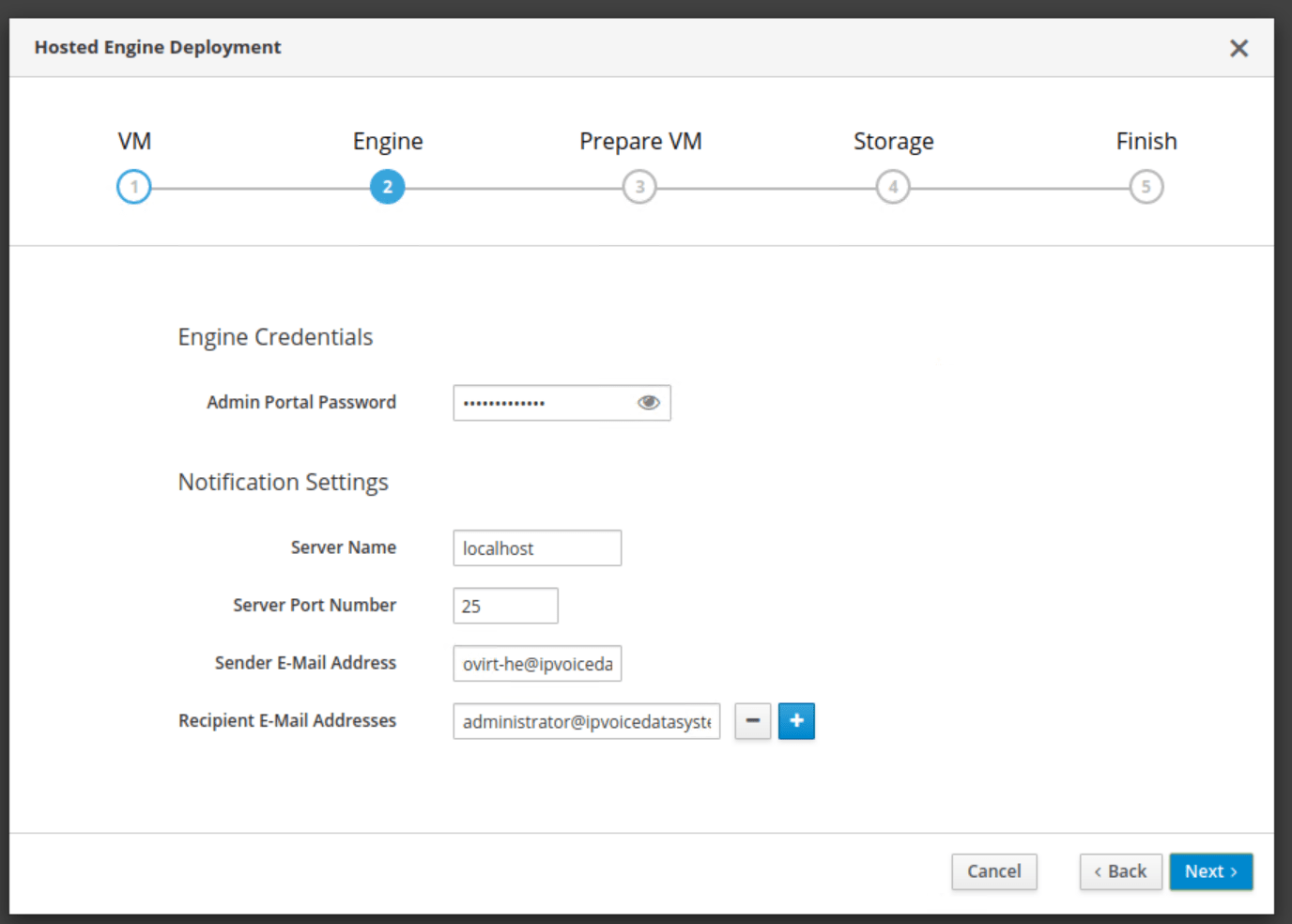1292x924 pixels.
Task: Show the Admin Portal password
Action: pyautogui.click(x=648, y=403)
